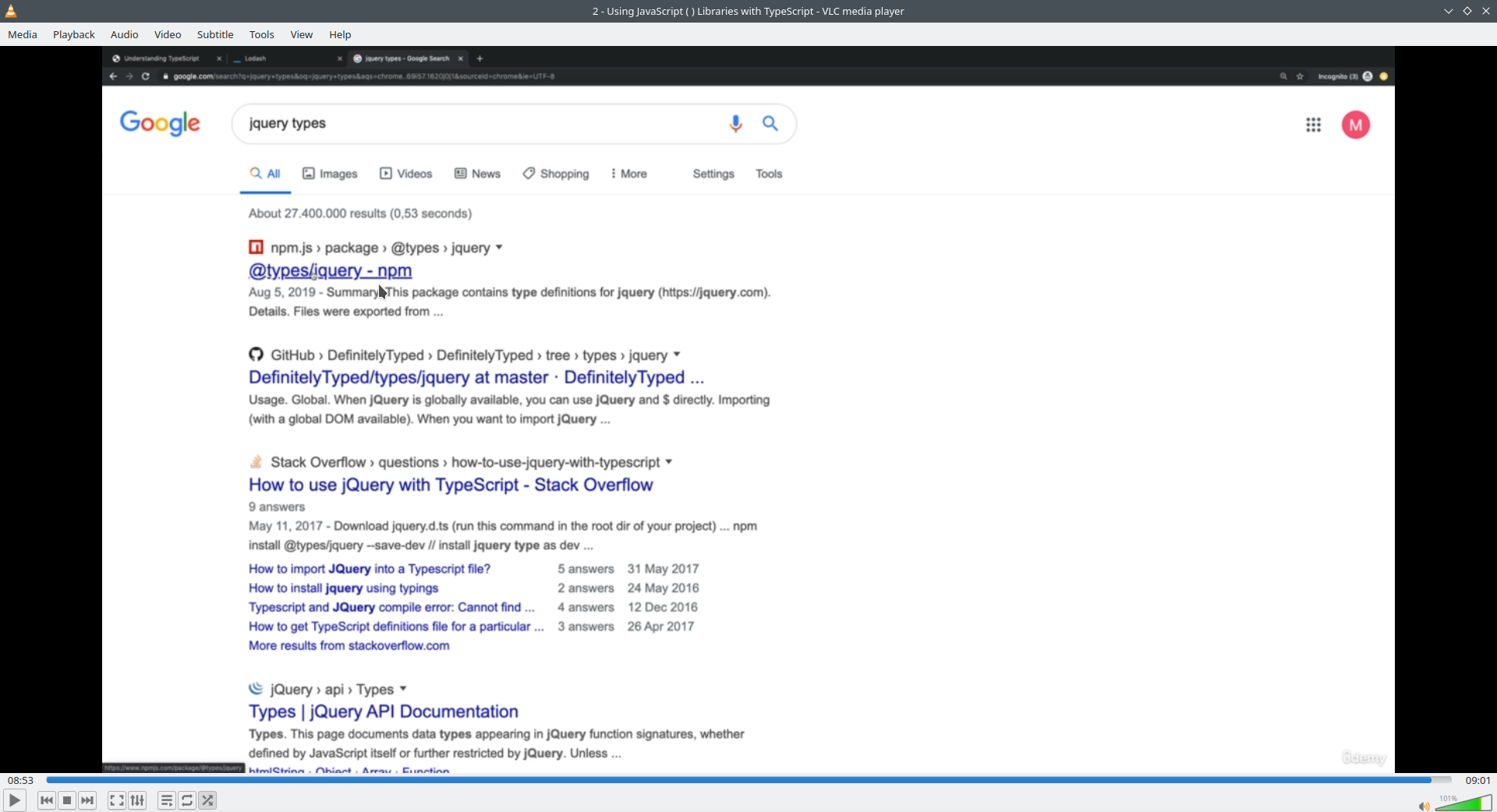Viewport: 1497px width, 812px height.
Task: Click the browser back arrow
Action: click(113, 76)
